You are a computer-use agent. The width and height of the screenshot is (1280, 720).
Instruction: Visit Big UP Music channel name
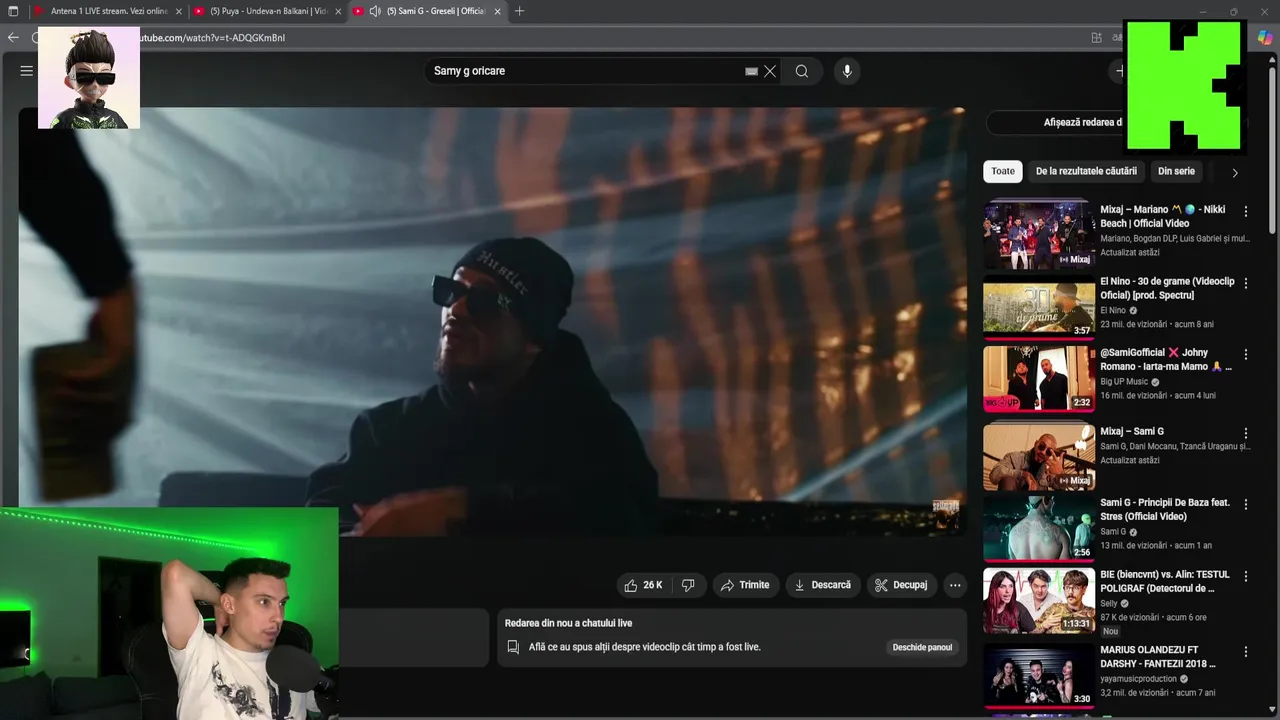[x=1124, y=381]
